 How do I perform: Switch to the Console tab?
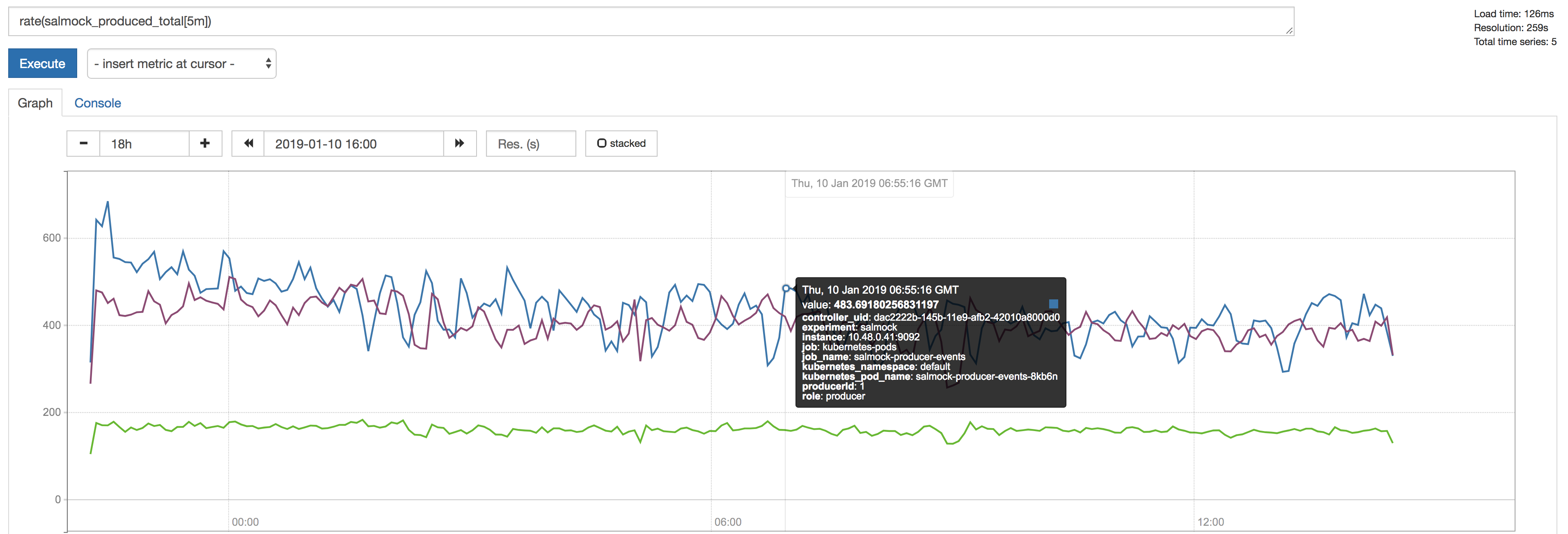click(x=97, y=103)
